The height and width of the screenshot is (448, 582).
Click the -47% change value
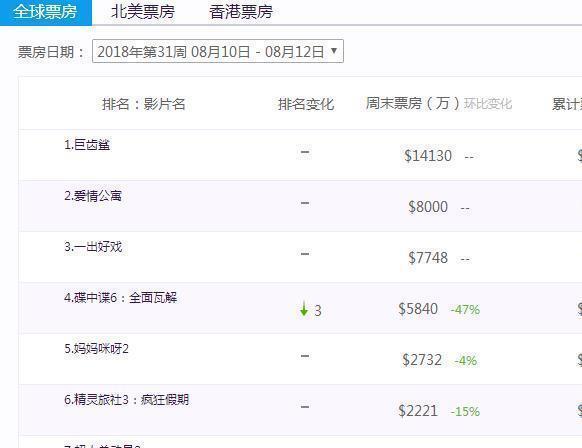[465, 310]
